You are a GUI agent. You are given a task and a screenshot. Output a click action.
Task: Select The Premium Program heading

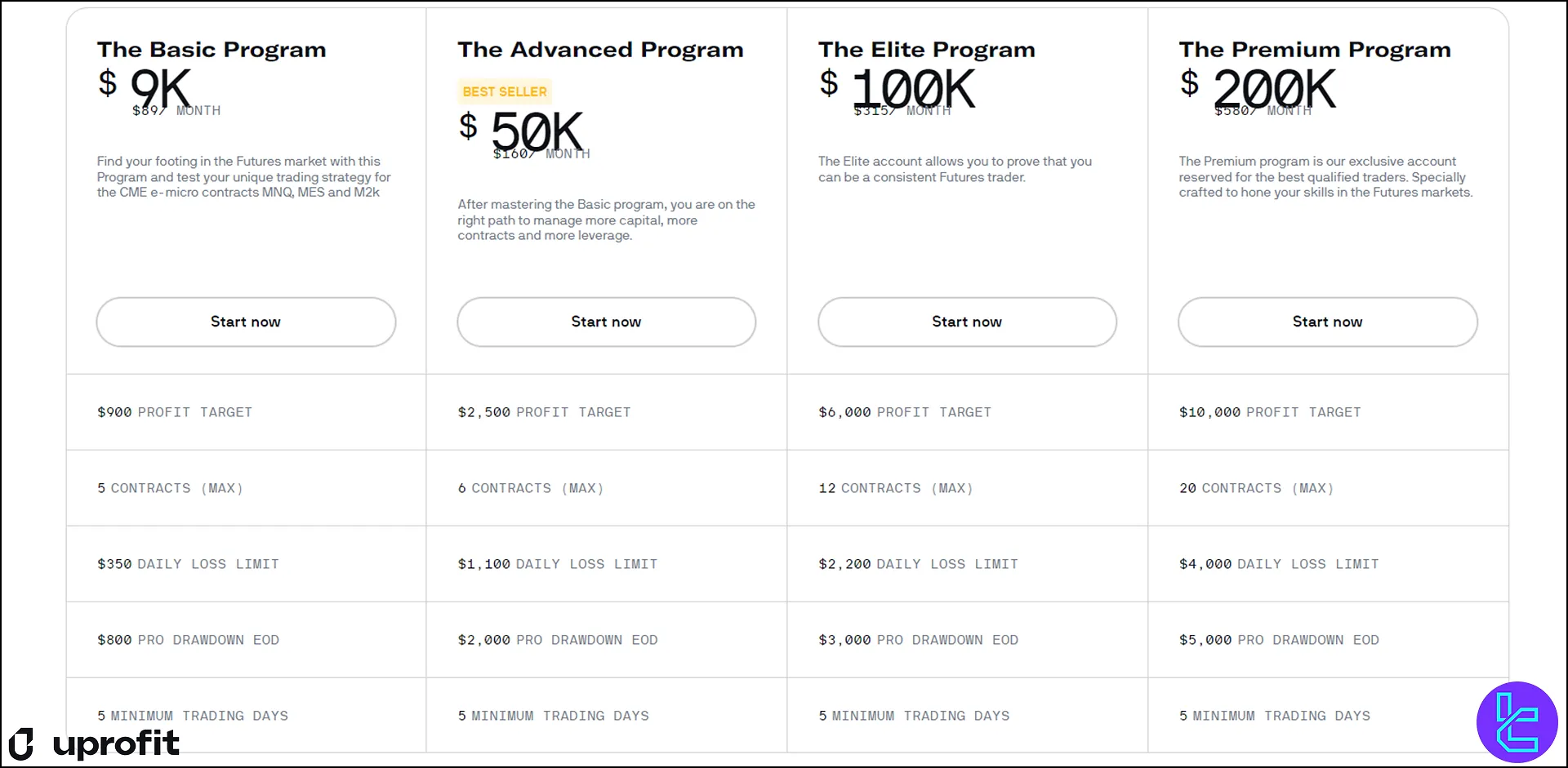click(x=1315, y=50)
